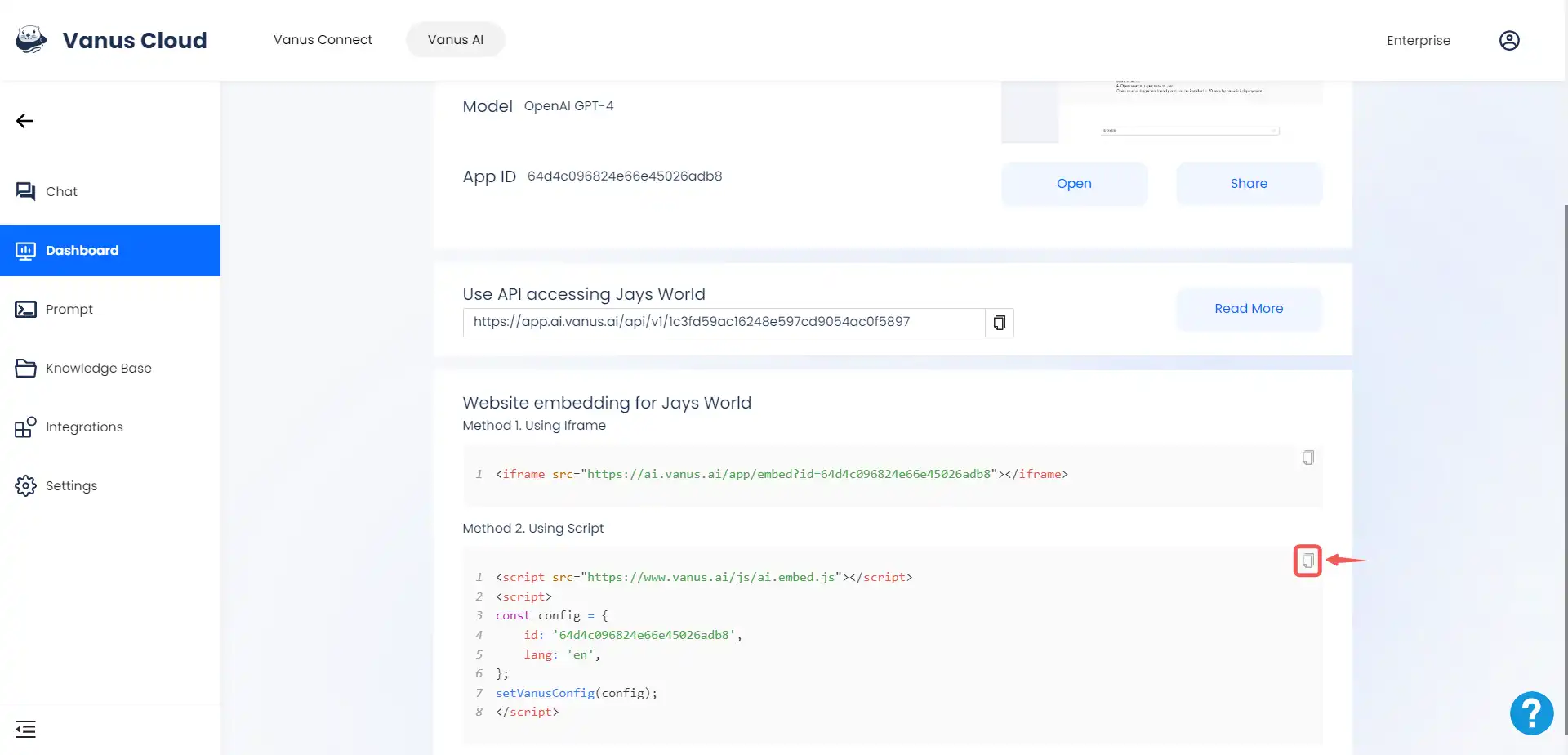Open the blue help question mark
Viewport: 1568px width, 755px height.
[x=1531, y=713]
